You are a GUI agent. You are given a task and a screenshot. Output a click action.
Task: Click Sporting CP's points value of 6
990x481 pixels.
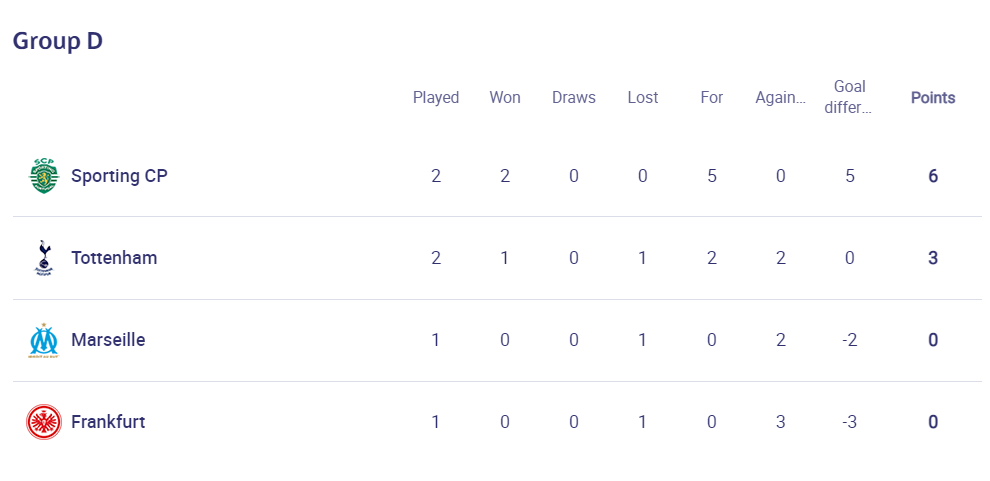[933, 175]
